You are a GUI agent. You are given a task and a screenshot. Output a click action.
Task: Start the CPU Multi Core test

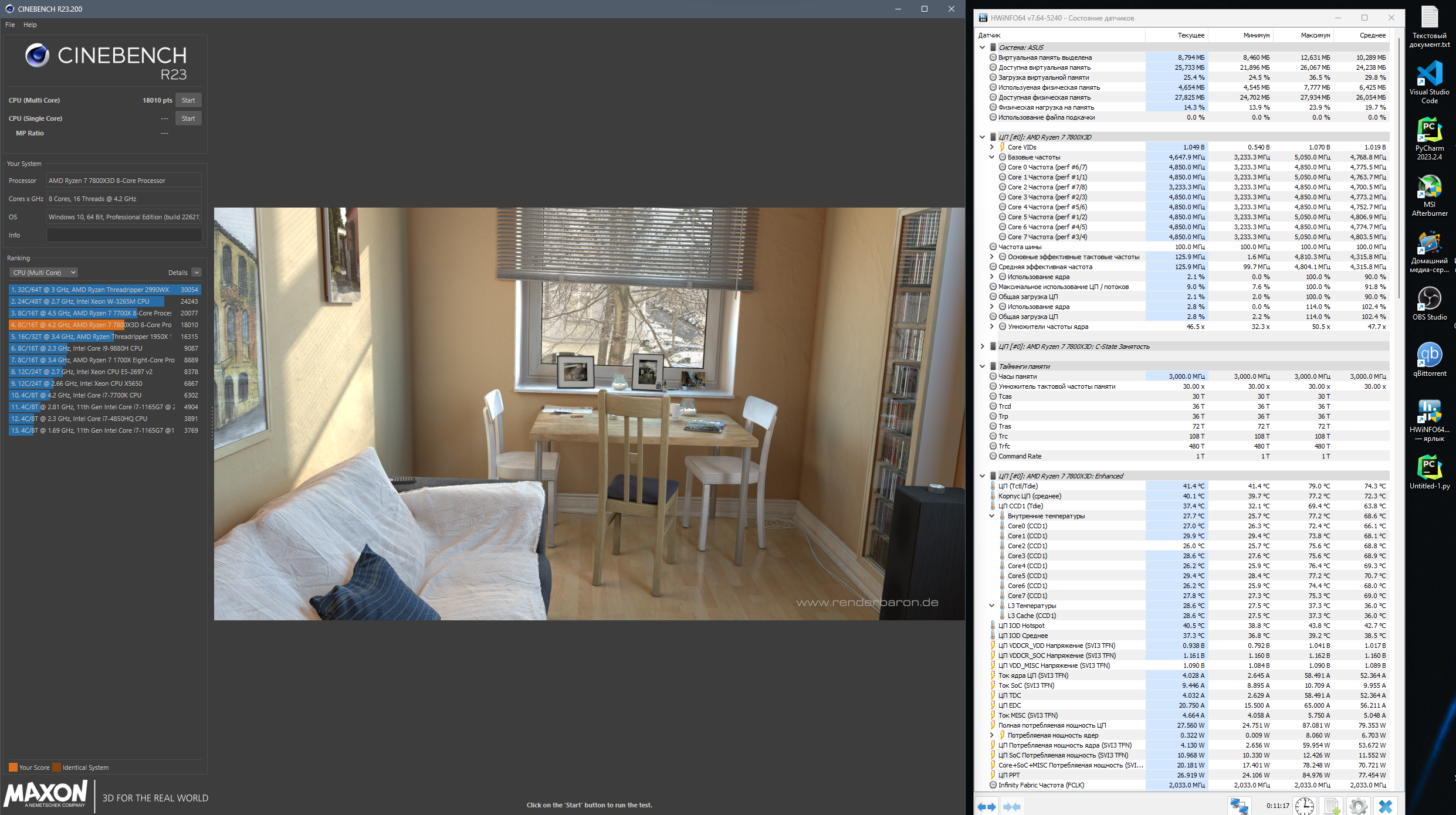pos(188,100)
